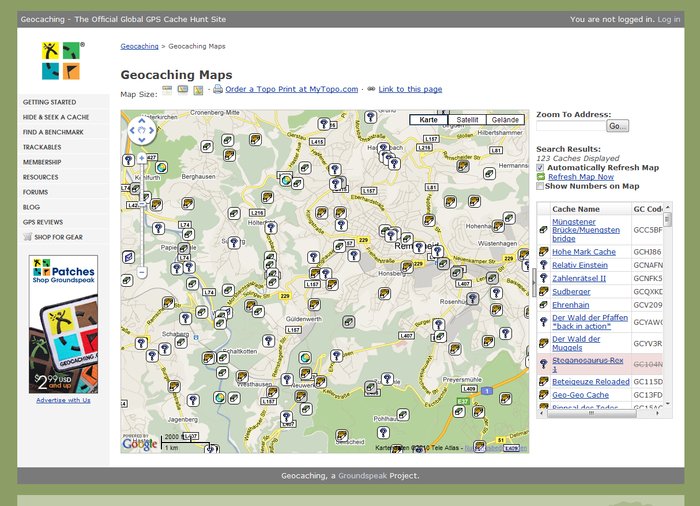Click the mystery icon in the Relativ Einstein row
The width and height of the screenshot is (700, 506).
tap(543, 265)
